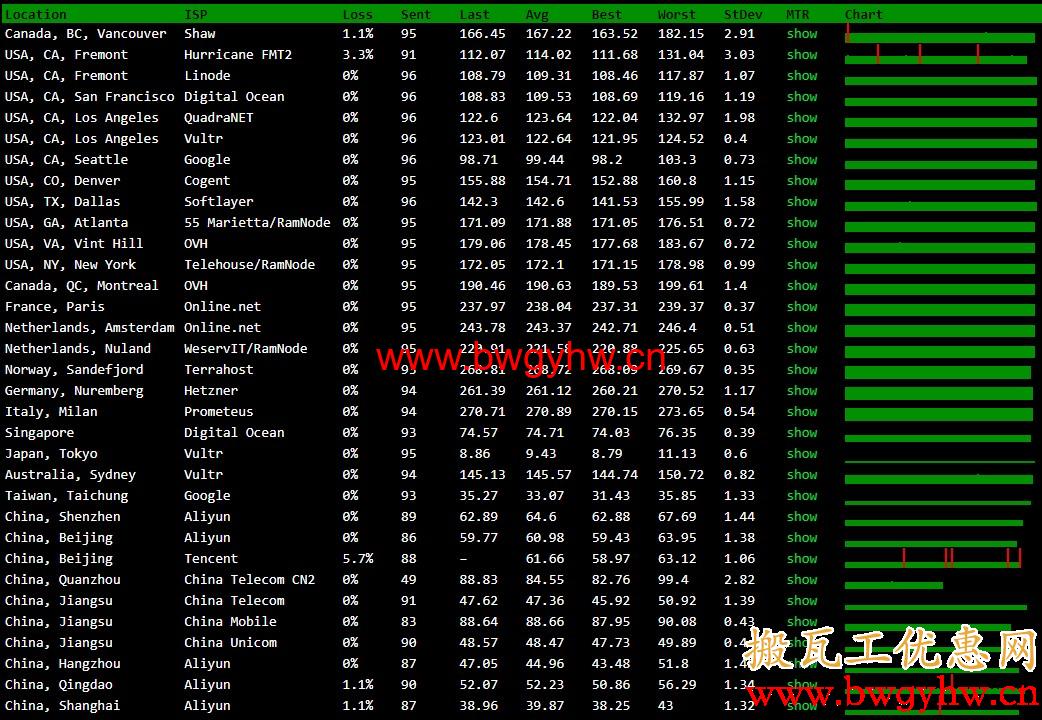1042x720 pixels.
Task: Select the sent value 49
Action: [x=408, y=579]
